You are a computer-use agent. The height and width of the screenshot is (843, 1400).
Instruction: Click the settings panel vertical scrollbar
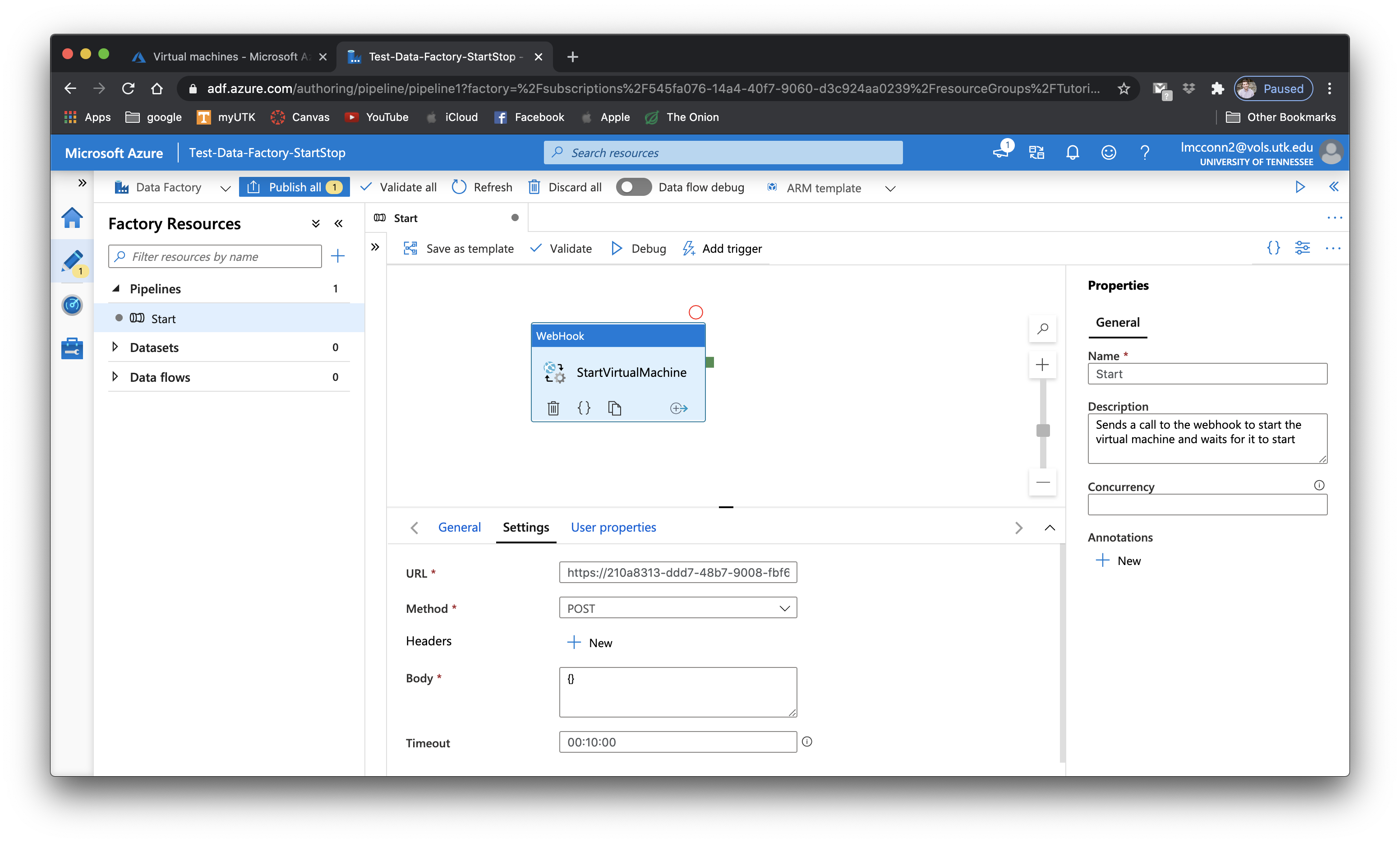point(1062,653)
